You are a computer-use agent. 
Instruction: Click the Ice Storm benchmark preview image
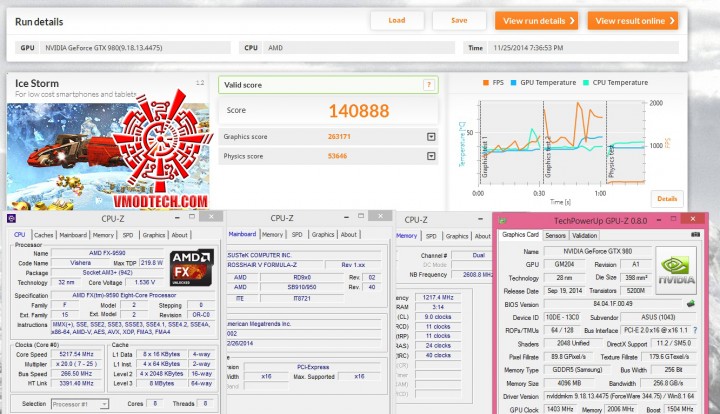tap(108, 156)
